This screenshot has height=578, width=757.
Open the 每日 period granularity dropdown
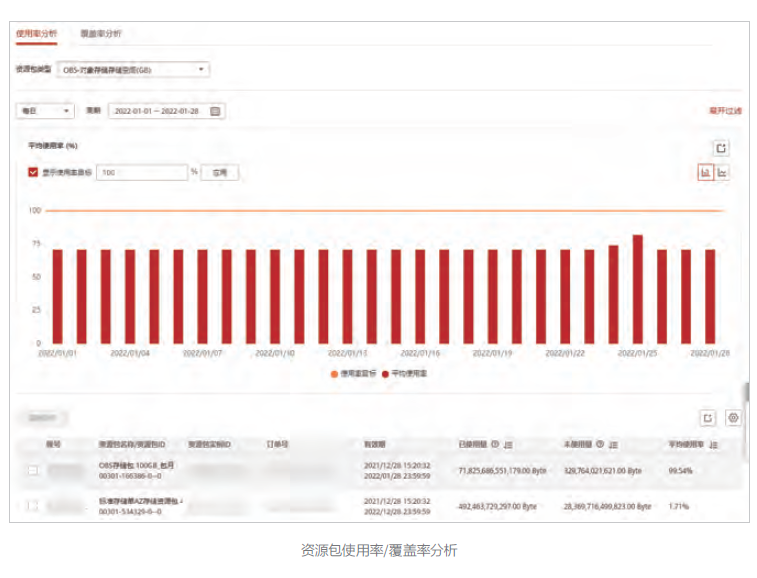[45, 111]
